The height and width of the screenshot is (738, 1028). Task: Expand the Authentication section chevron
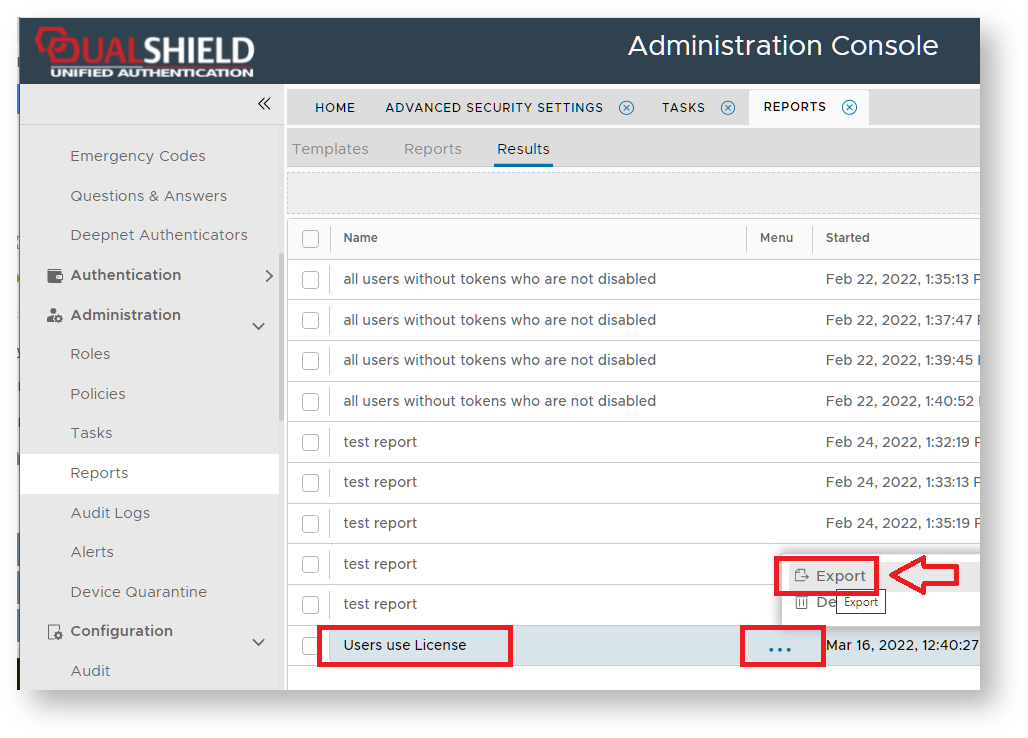[x=268, y=276]
